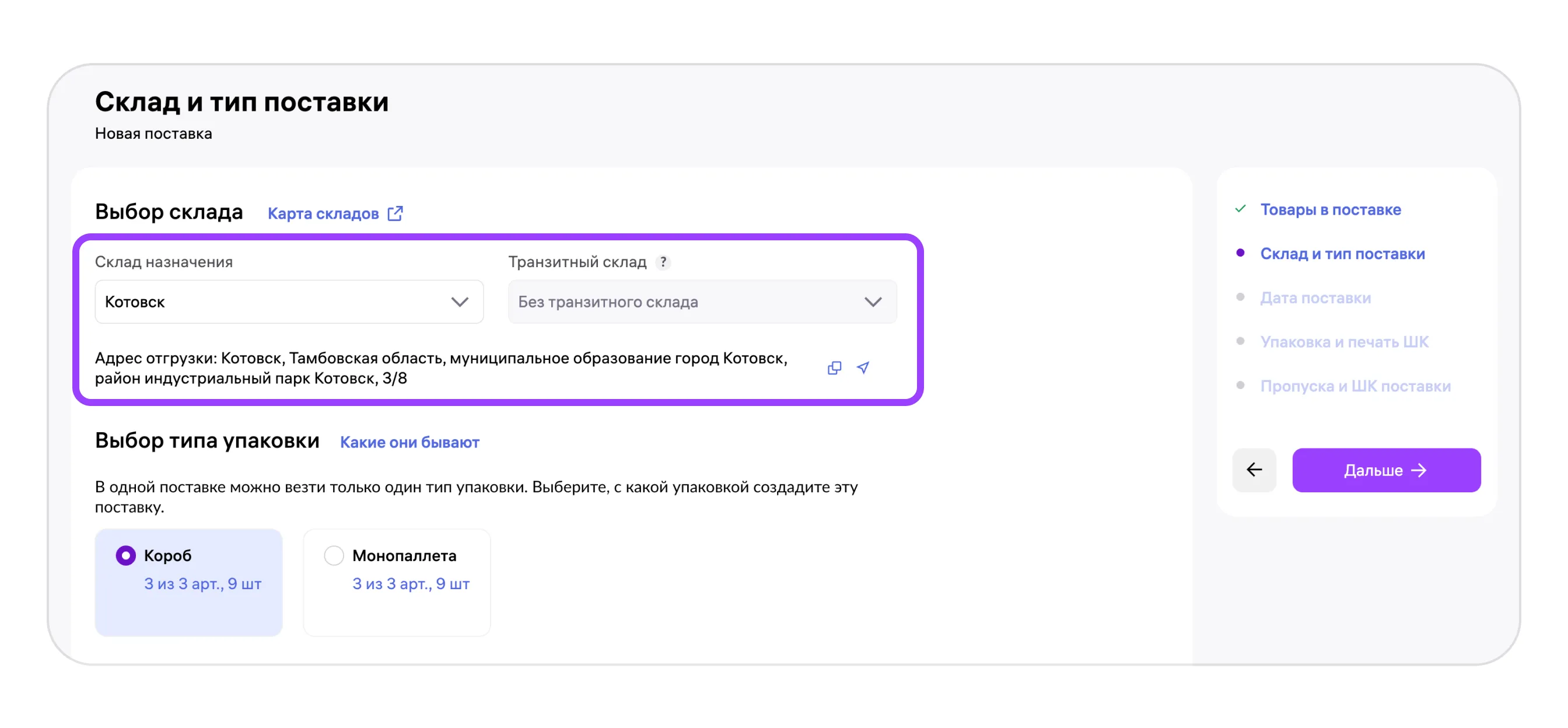Click the chevron in the transit warehouse field
The width and height of the screenshot is (1568, 728).
click(x=873, y=302)
